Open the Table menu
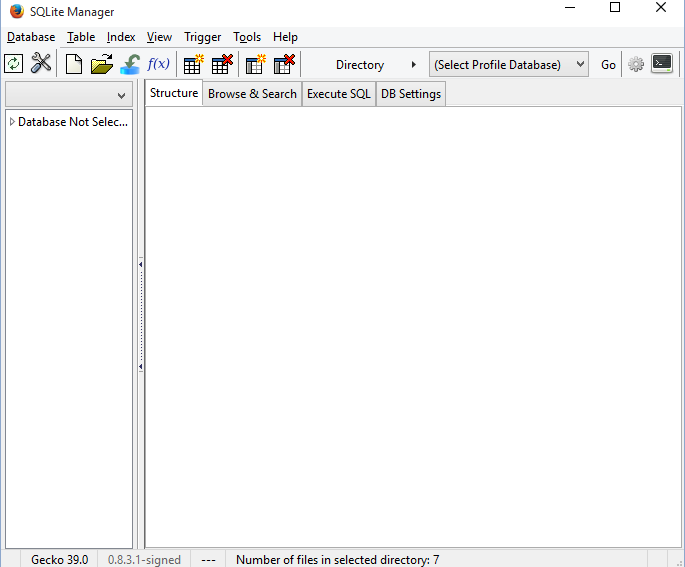This screenshot has height=567, width=685. click(x=81, y=37)
